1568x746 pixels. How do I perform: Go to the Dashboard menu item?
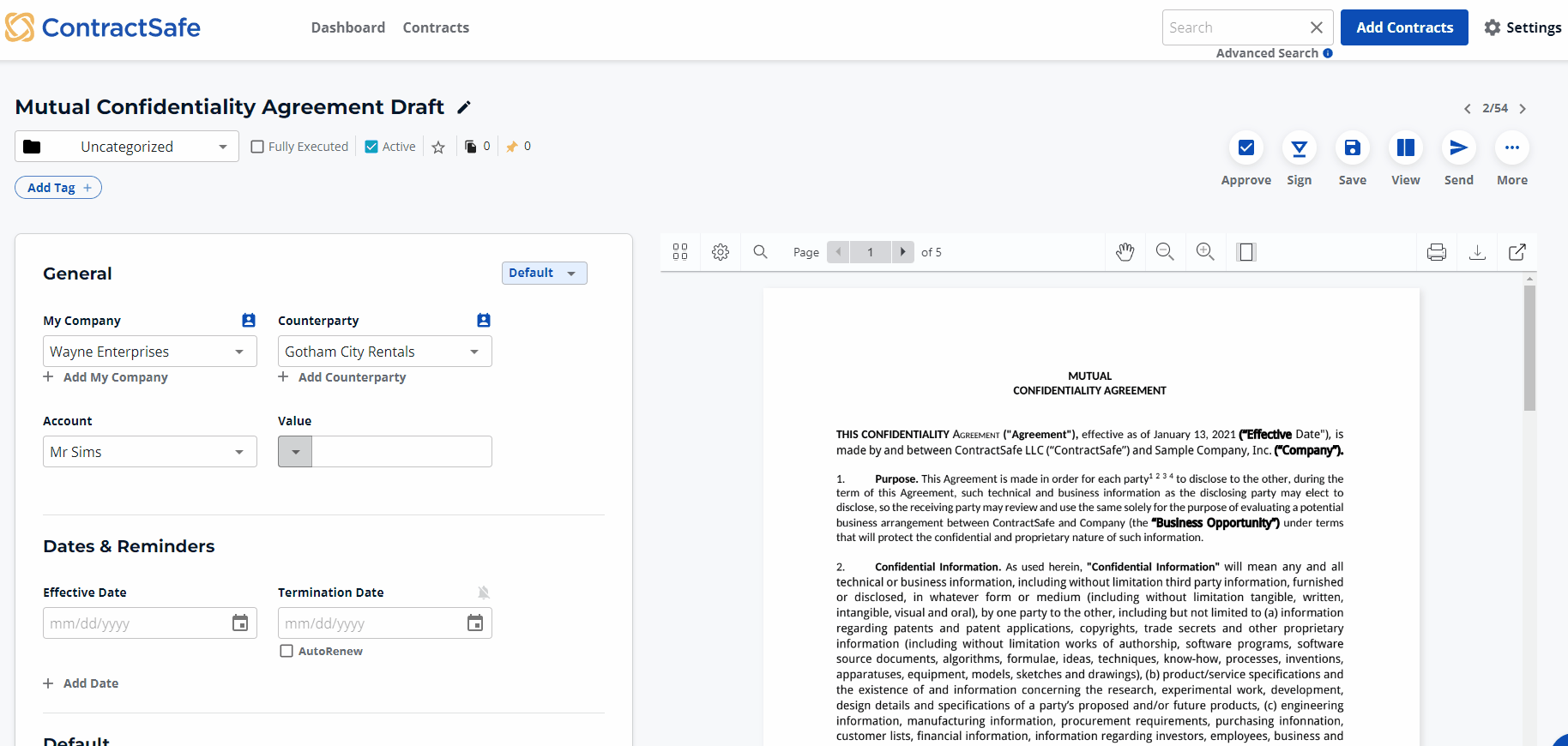[x=347, y=27]
